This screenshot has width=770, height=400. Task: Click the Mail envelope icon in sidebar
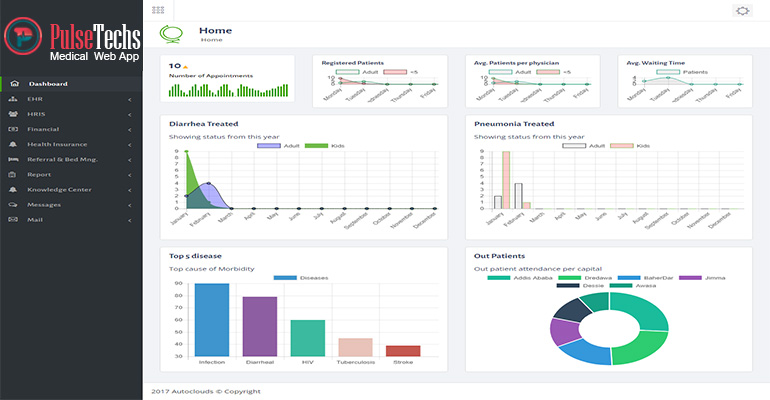13,219
